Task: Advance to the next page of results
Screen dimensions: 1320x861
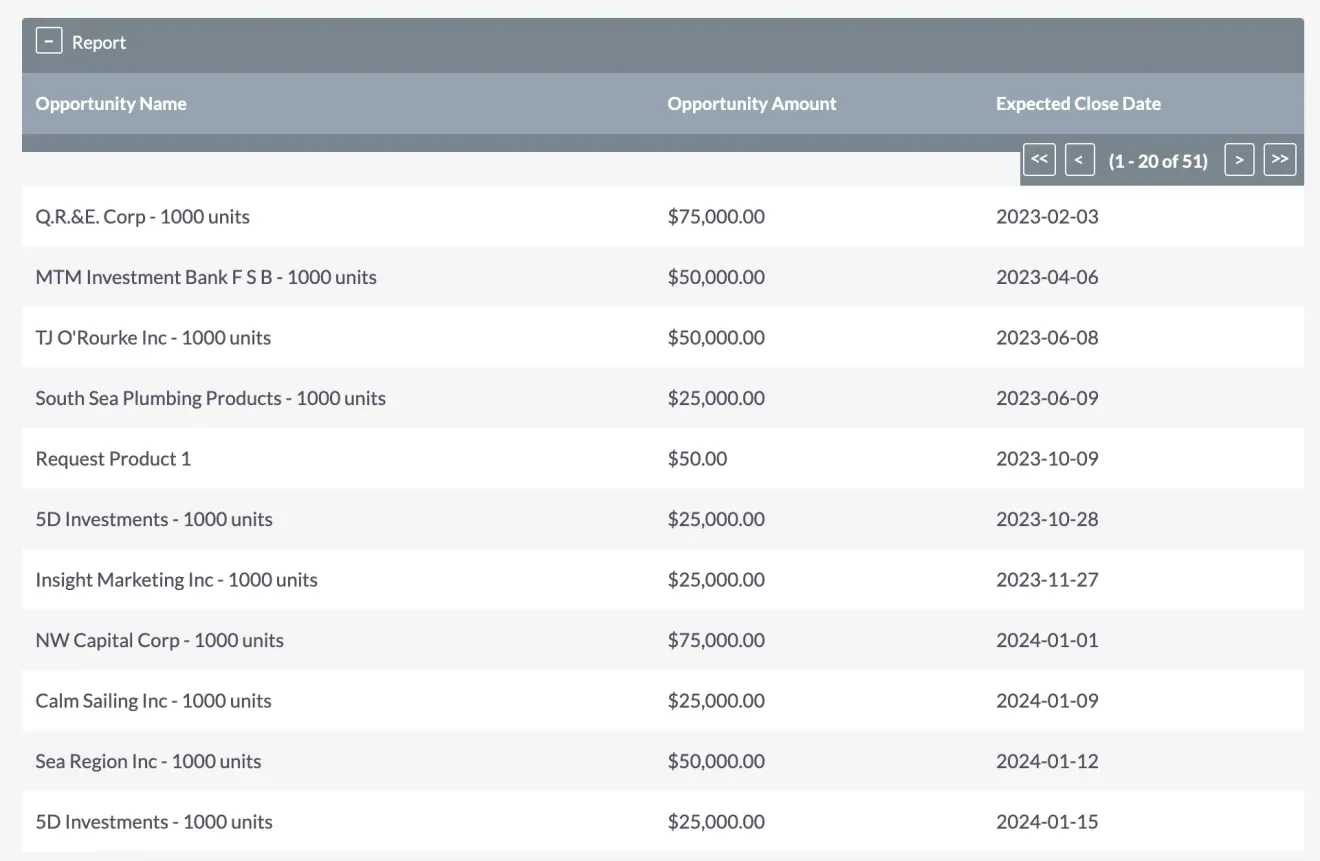Action: coord(1239,159)
